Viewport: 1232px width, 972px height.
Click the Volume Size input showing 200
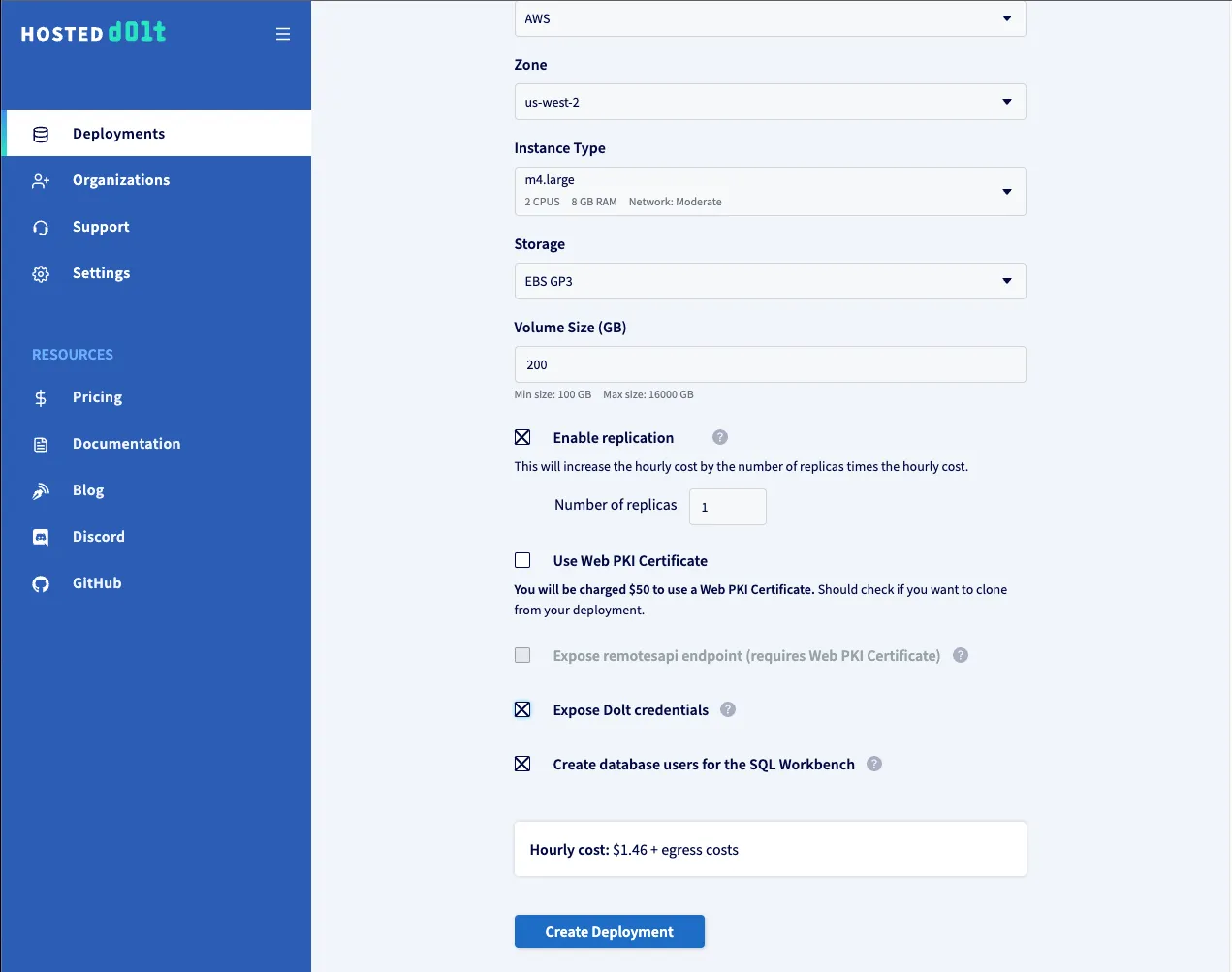pos(770,364)
